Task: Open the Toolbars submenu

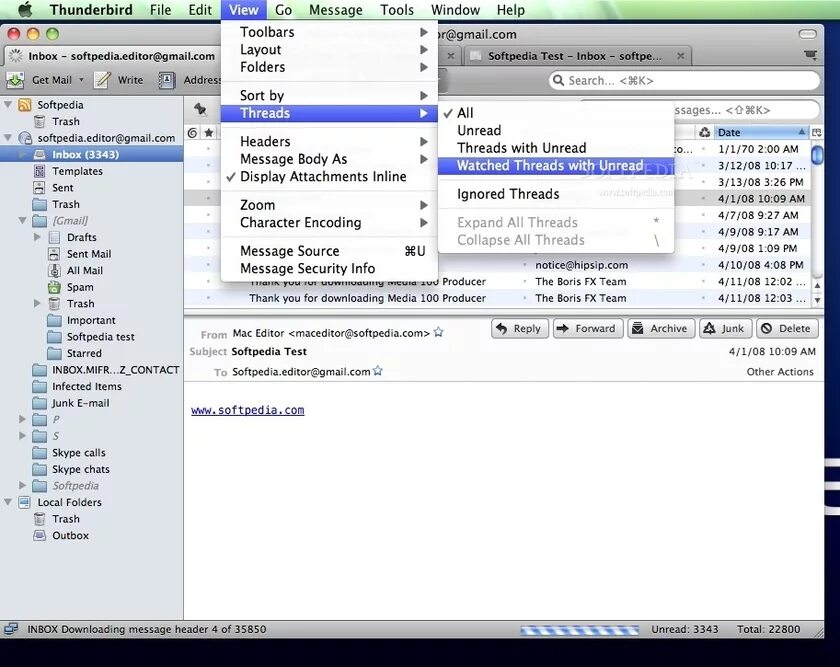Action: (329, 32)
